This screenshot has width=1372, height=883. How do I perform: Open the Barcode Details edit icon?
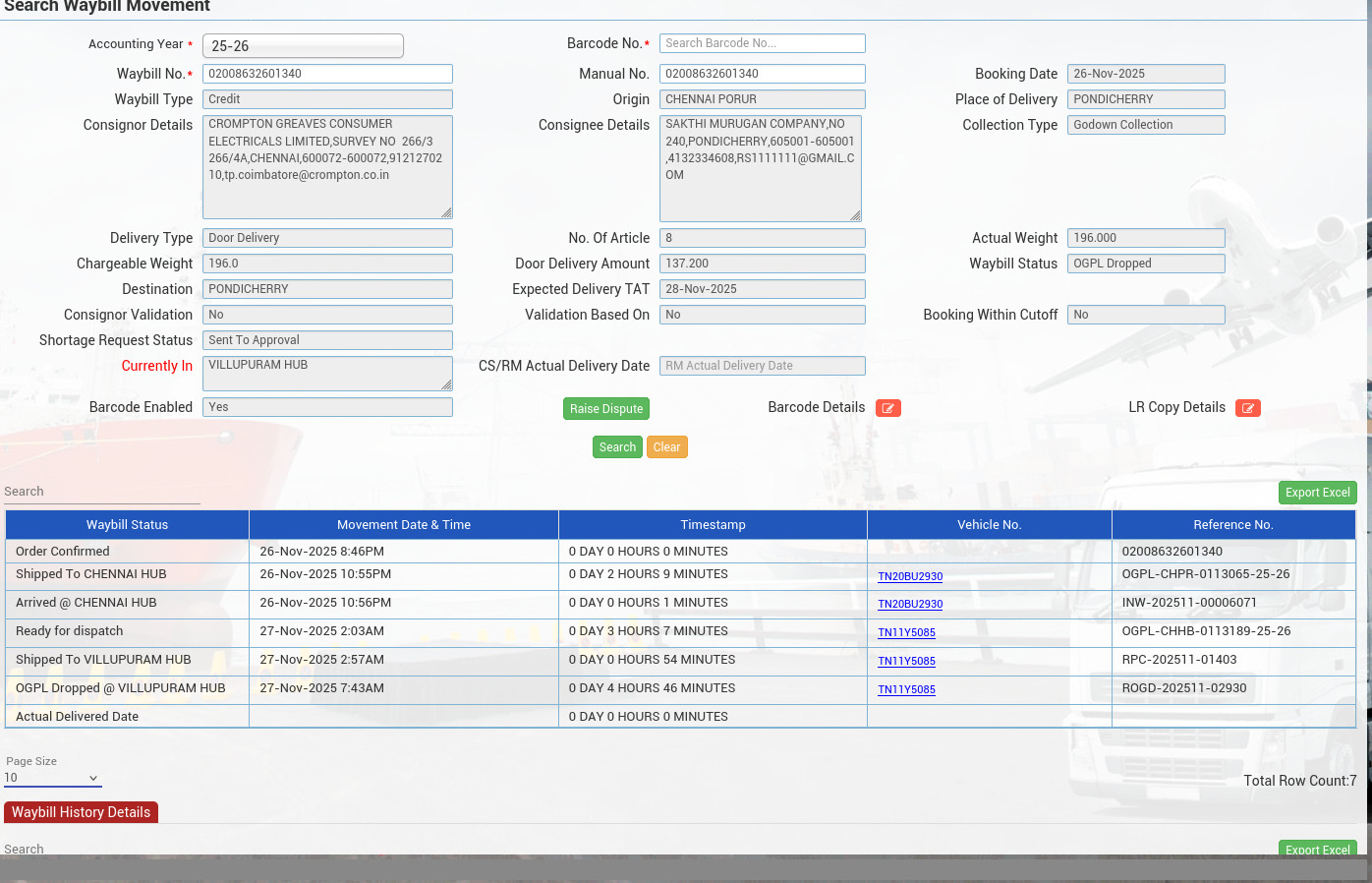tap(887, 408)
